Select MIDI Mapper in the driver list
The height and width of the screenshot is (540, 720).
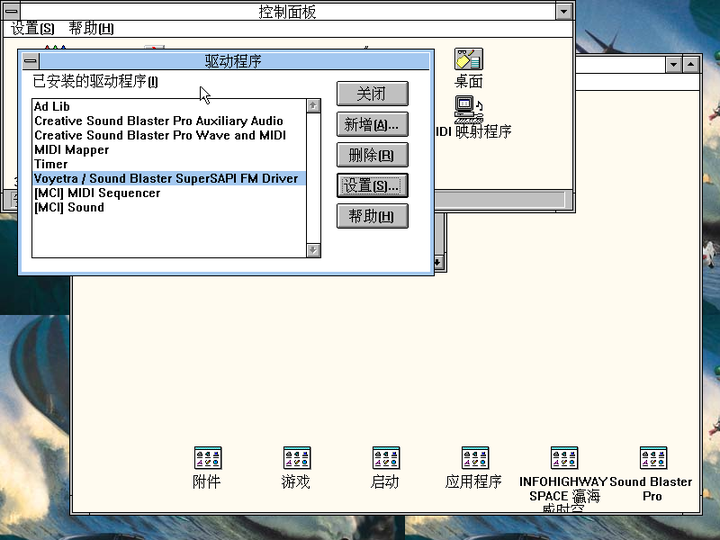72,150
